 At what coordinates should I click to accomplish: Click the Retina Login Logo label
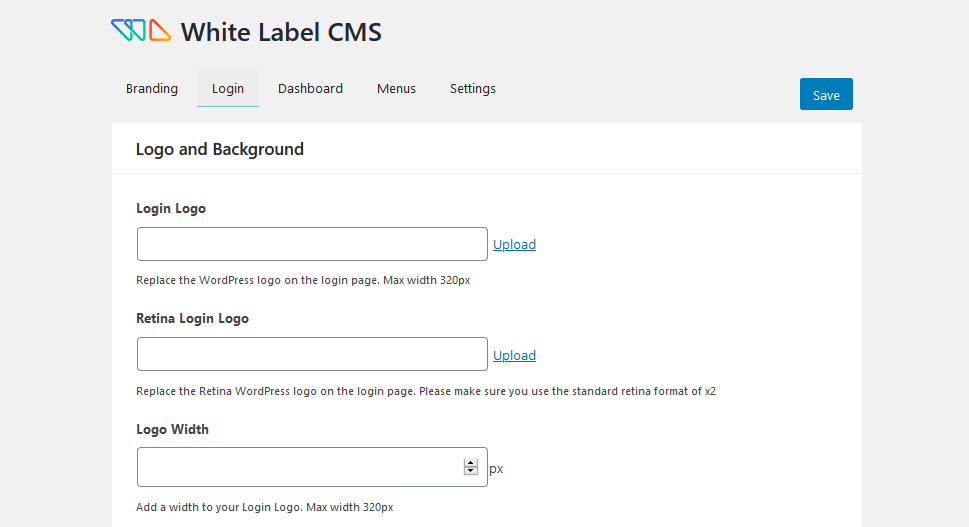192,319
